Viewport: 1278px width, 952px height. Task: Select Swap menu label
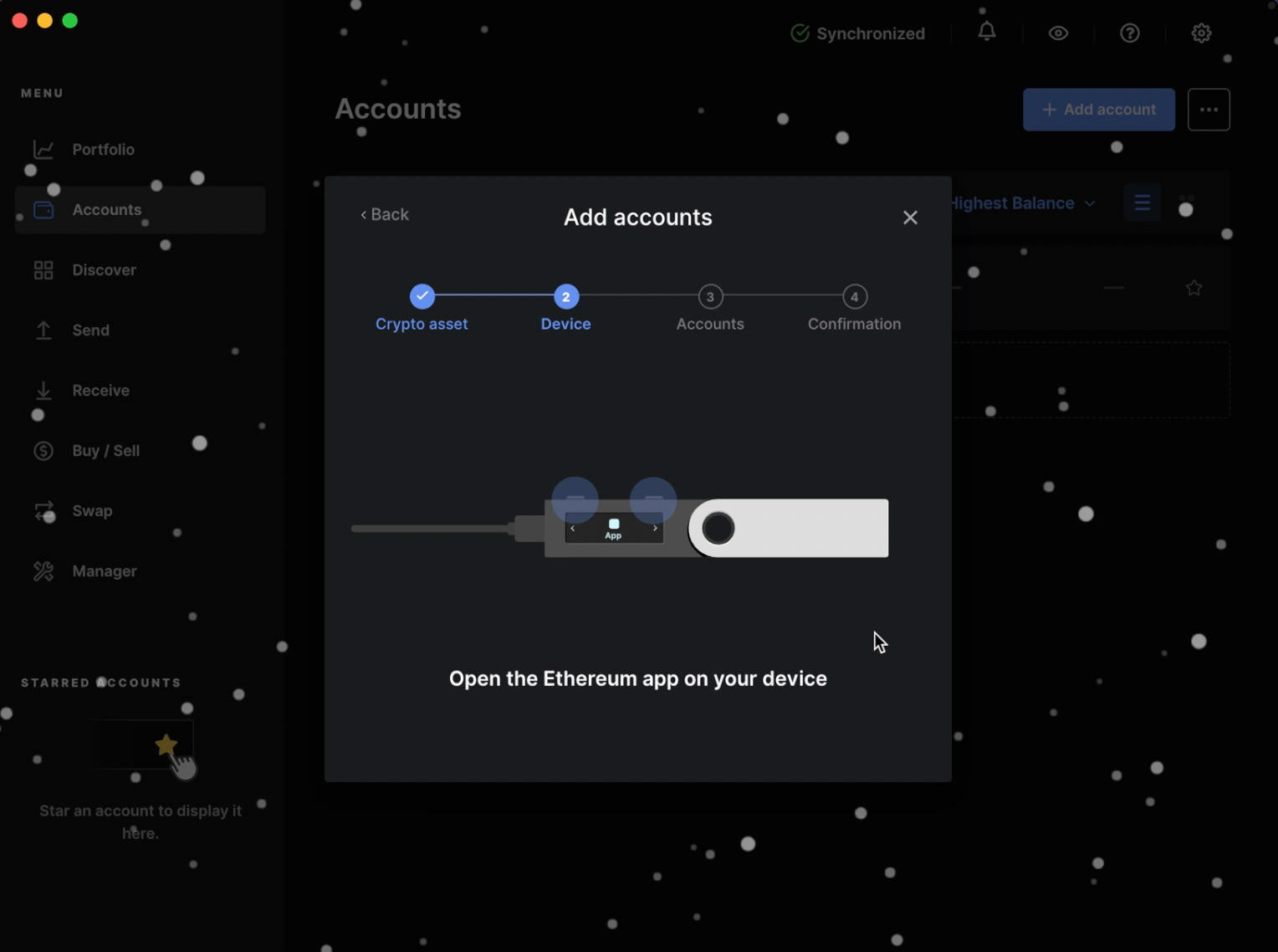pos(92,511)
